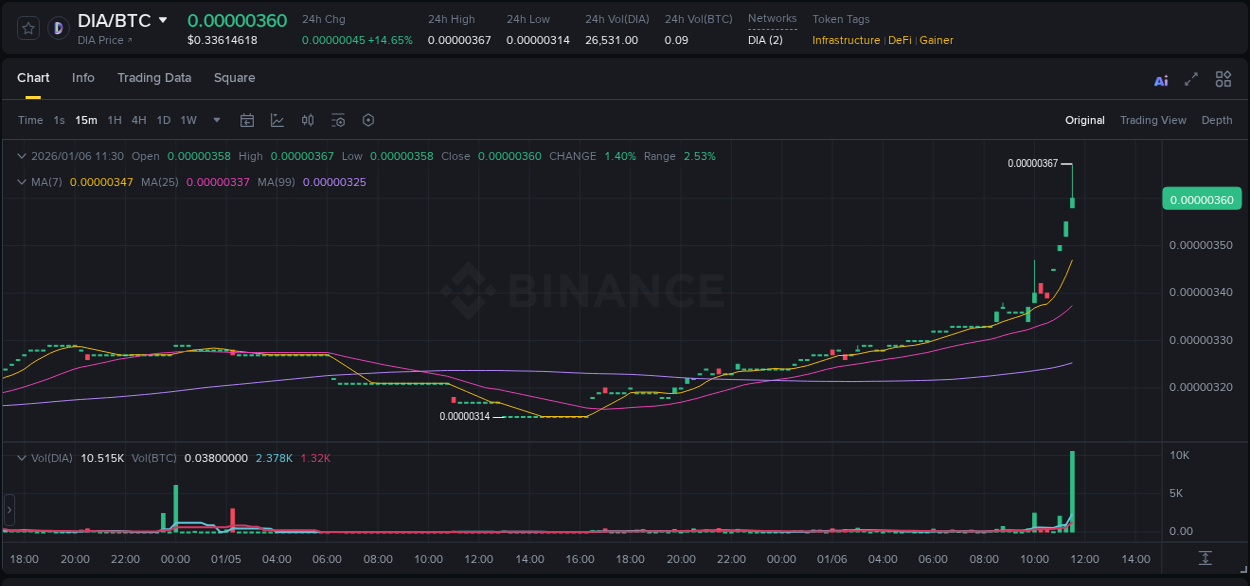Open the DIA/BTC pair dropdown
The width and height of the screenshot is (1250, 586).
(162, 20)
